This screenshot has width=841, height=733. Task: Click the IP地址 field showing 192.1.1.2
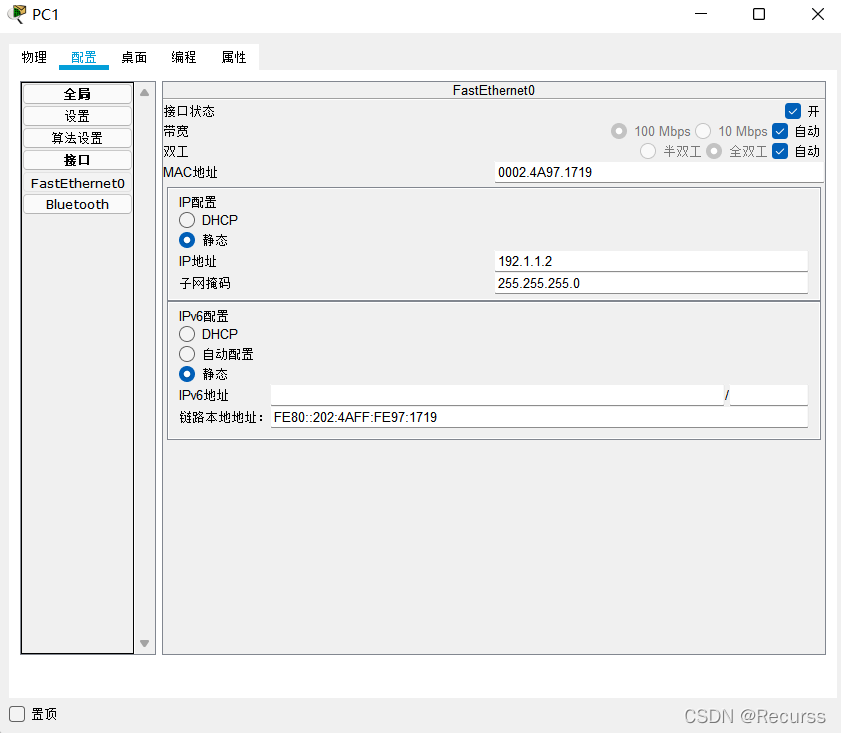[651, 261]
